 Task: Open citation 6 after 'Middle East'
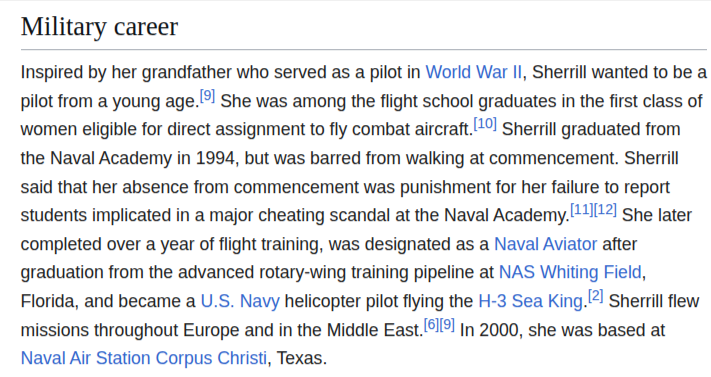pyautogui.click(x=431, y=325)
